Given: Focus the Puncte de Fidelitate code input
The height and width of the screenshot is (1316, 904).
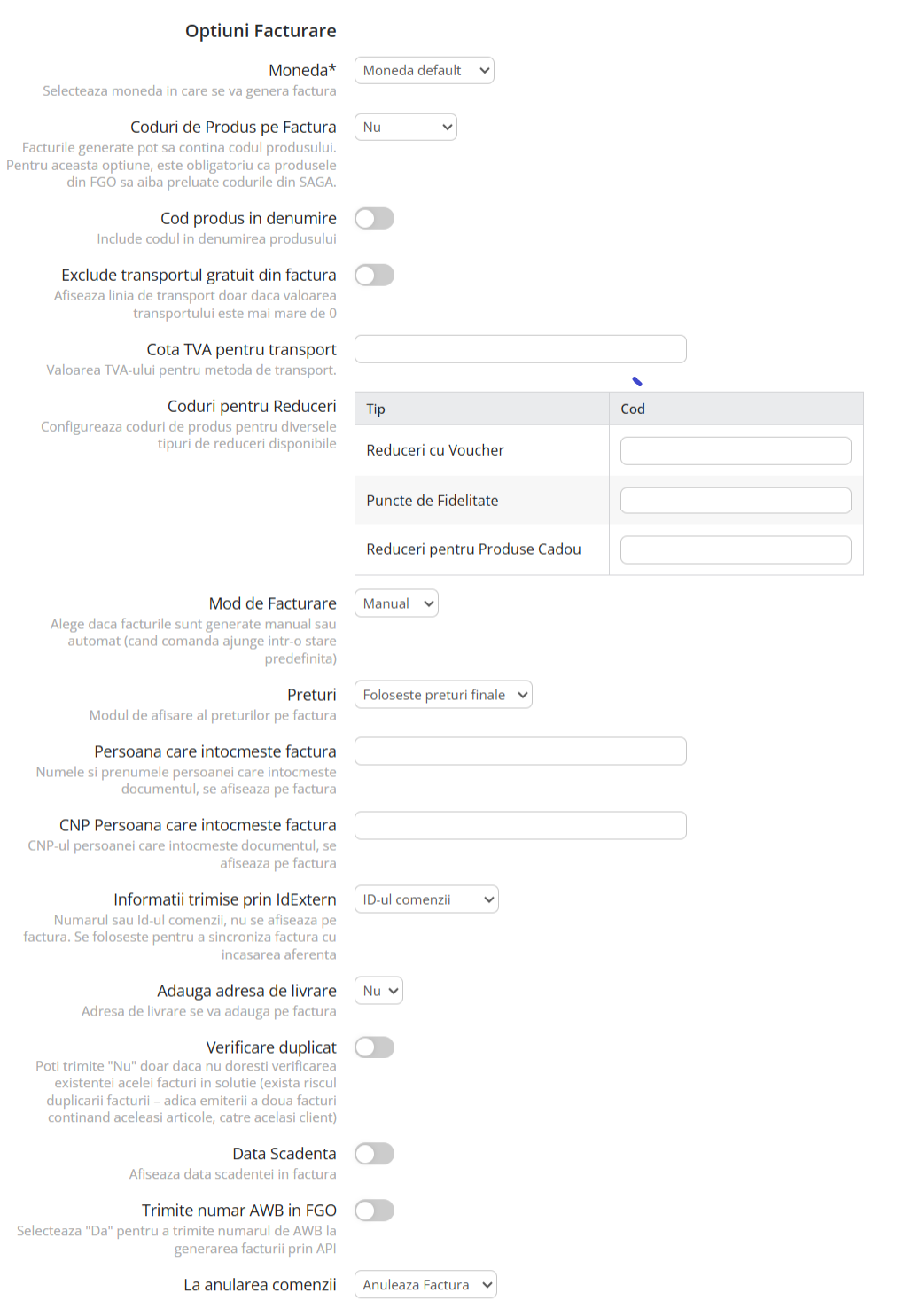Looking at the screenshot, I should pyautogui.click(x=736, y=501).
